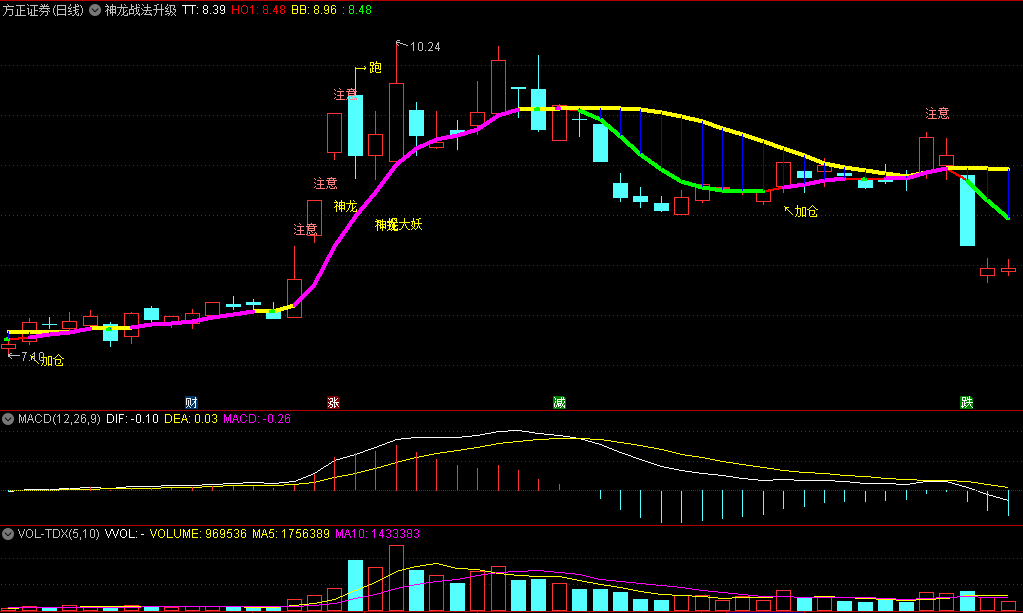Click the 财 info marker icon
Screen dimensions: 1023x613
191,402
